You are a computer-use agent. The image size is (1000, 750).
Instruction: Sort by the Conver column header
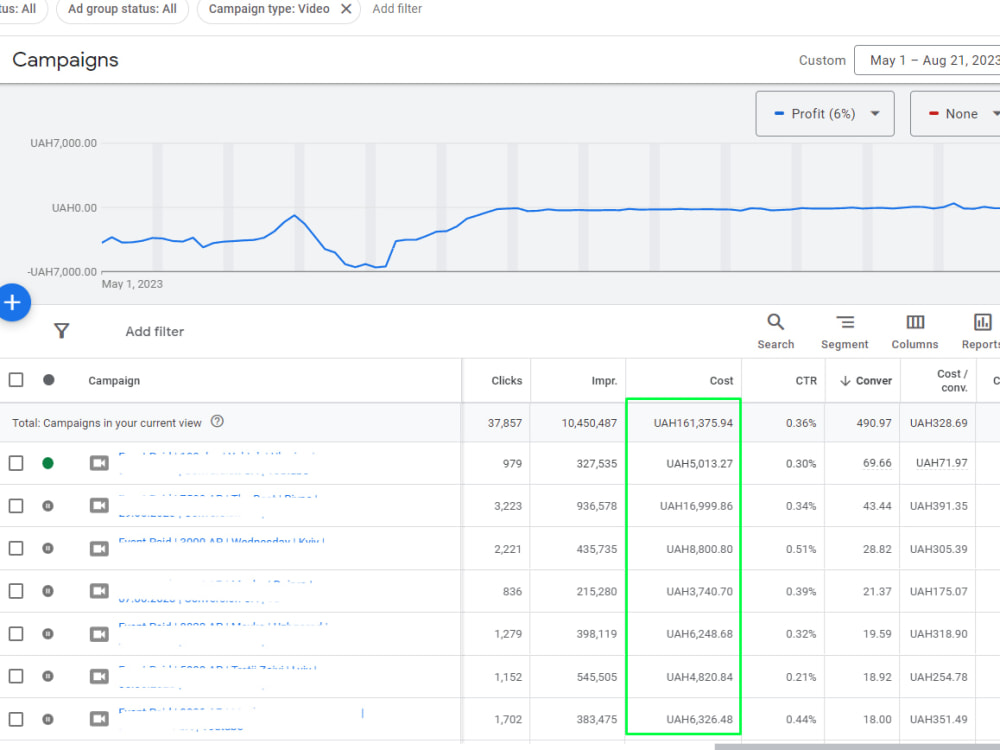point(865,381)
